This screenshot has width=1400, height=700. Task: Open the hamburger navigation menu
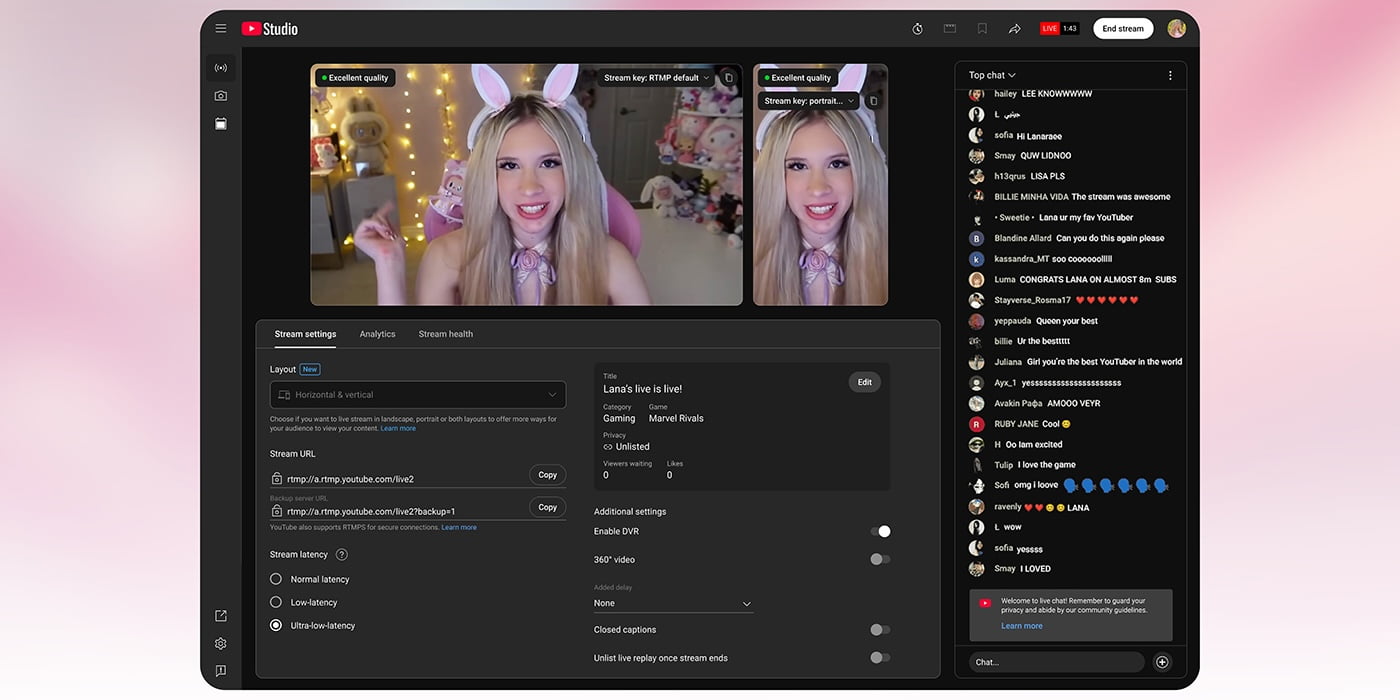coord(221,29)
